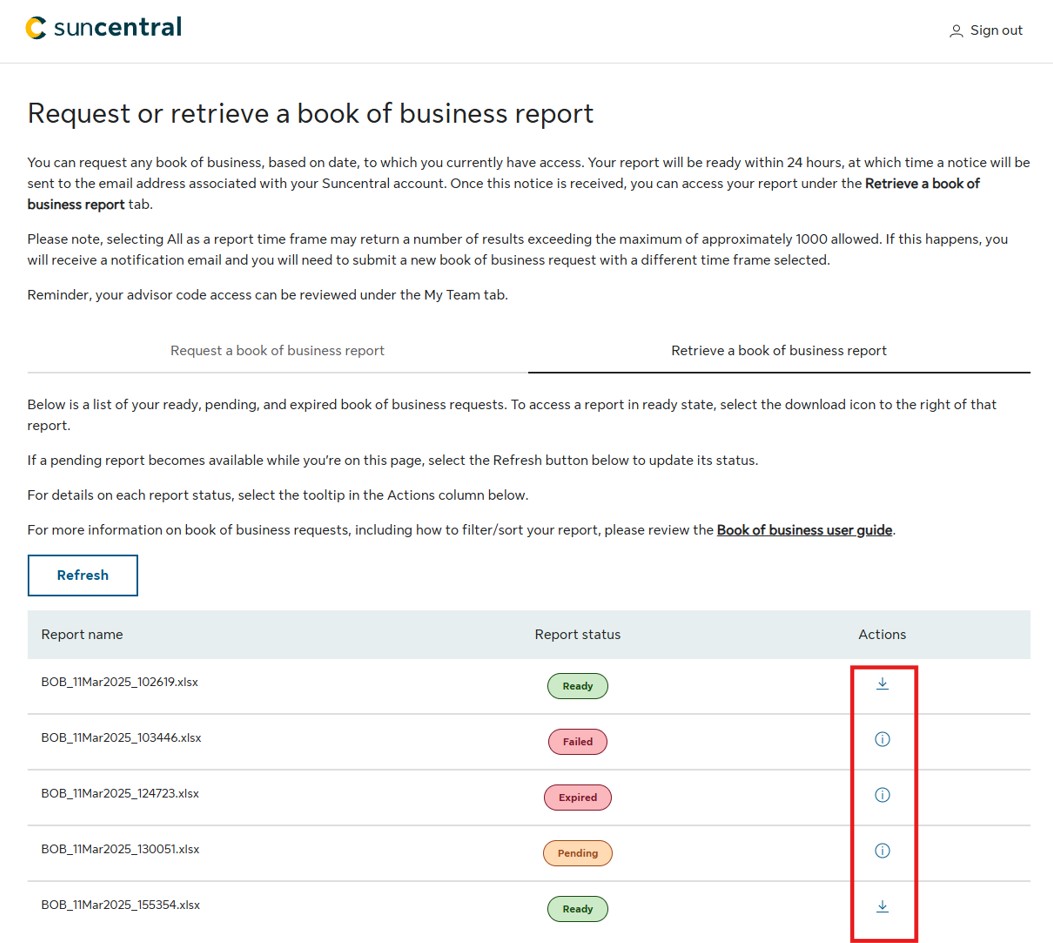
Task: Click the Pending status badge
Action: pyautogui.click(x=577, y=853)
